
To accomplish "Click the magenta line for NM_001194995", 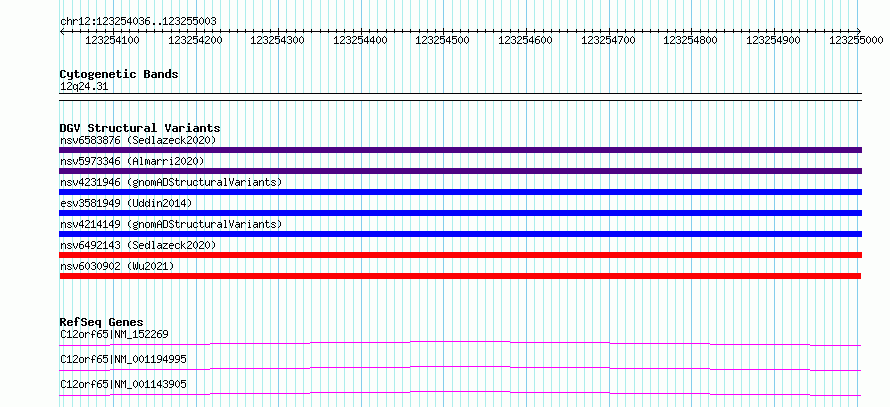I will tap(460, 368).
